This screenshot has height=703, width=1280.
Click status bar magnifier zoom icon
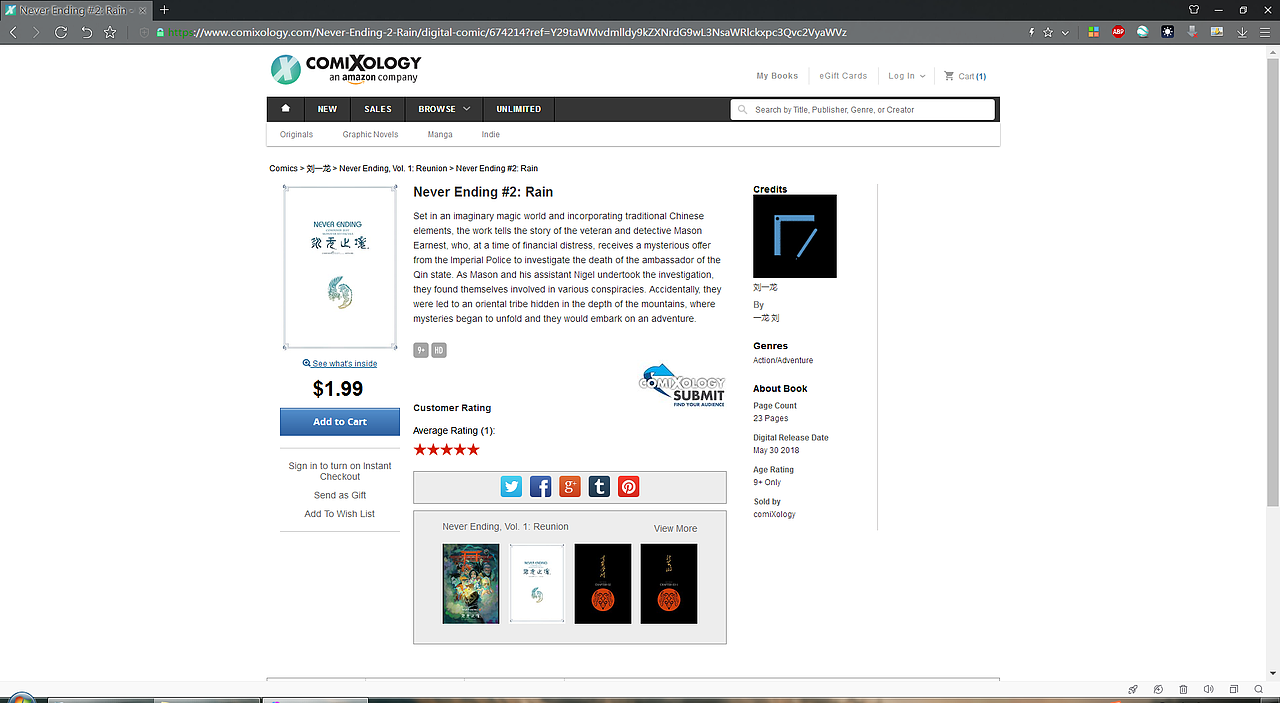pyautogui.click(x=1258, y=690)
